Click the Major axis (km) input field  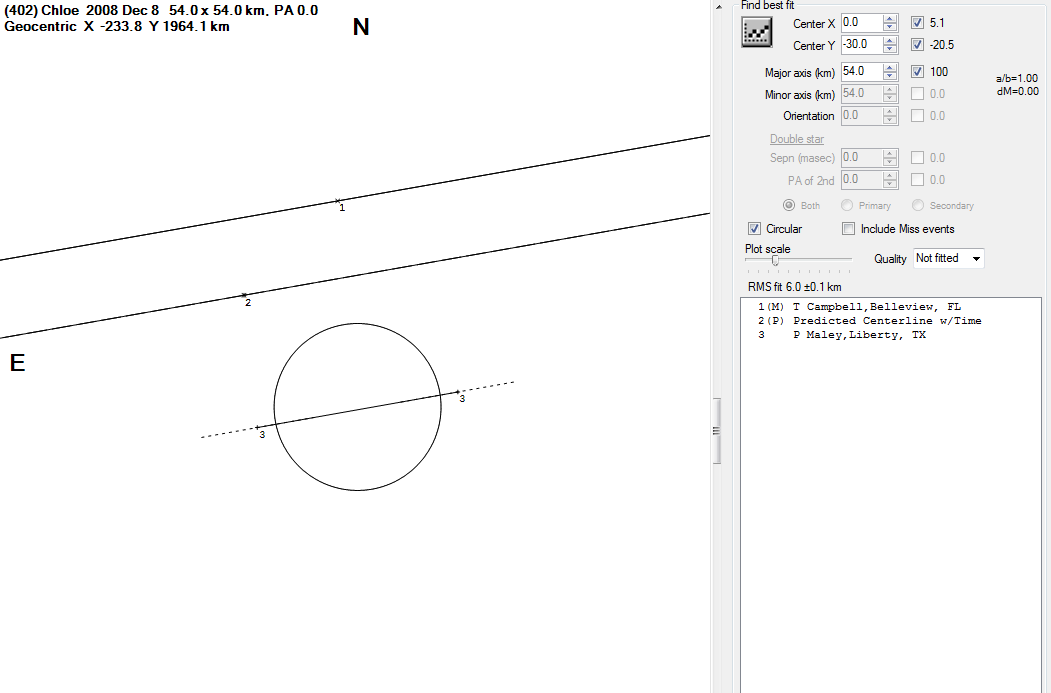[x=860, y=72]
